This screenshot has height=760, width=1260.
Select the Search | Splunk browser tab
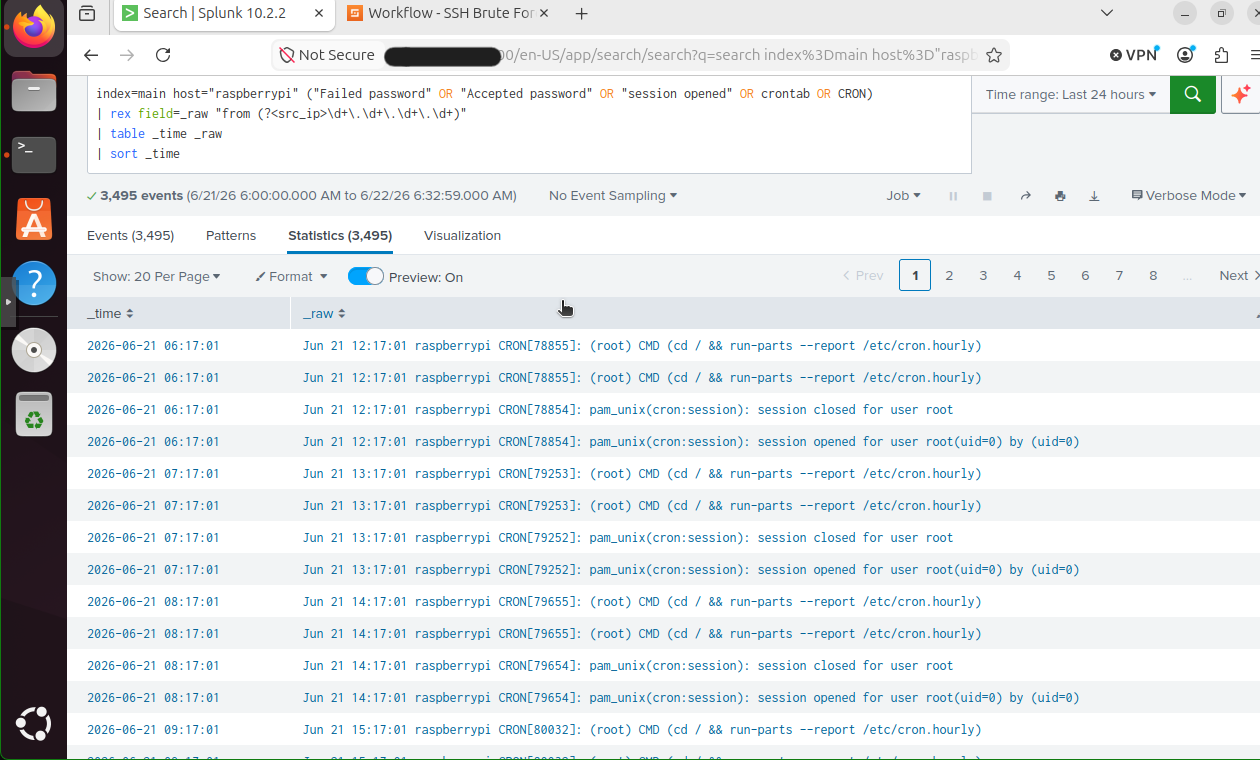pos(222,13)
